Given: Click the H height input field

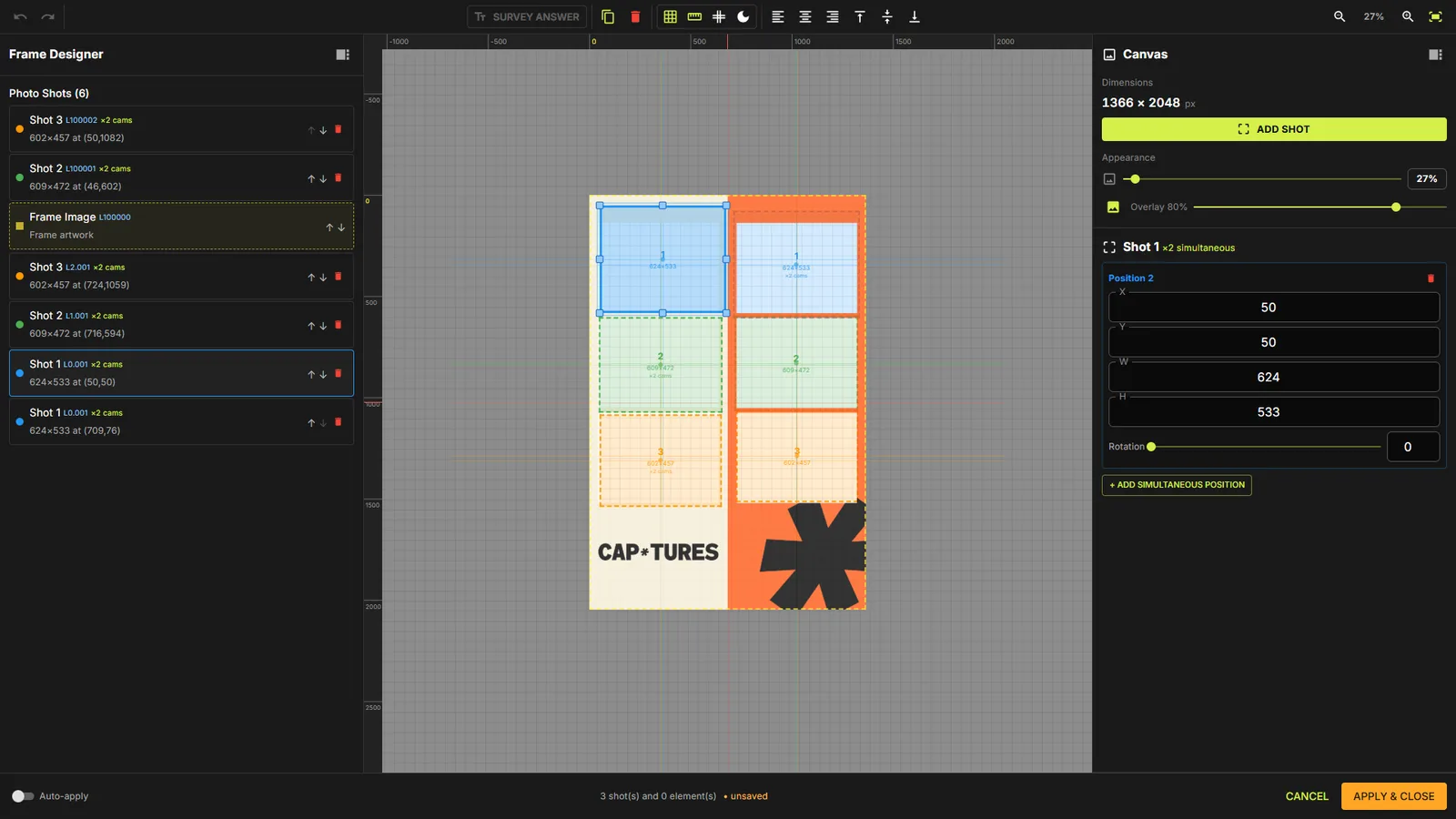Looking at the screenshot, I should click(x=1274, y=412).
